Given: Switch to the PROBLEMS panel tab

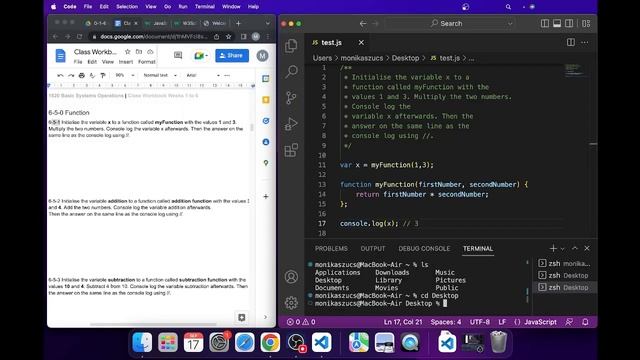Looking at the screenshot, I should [331, 249].
